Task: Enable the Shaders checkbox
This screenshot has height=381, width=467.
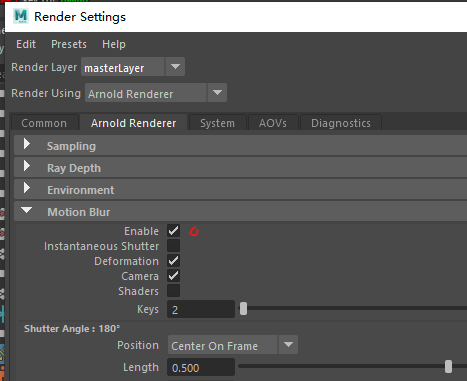Action: click(x=173, y=291)
